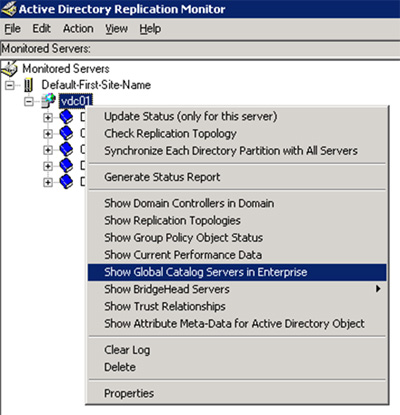Click Delete in the context menu
Image resolution: width=400 pixels, height=415 pixels.
point(237,367)
